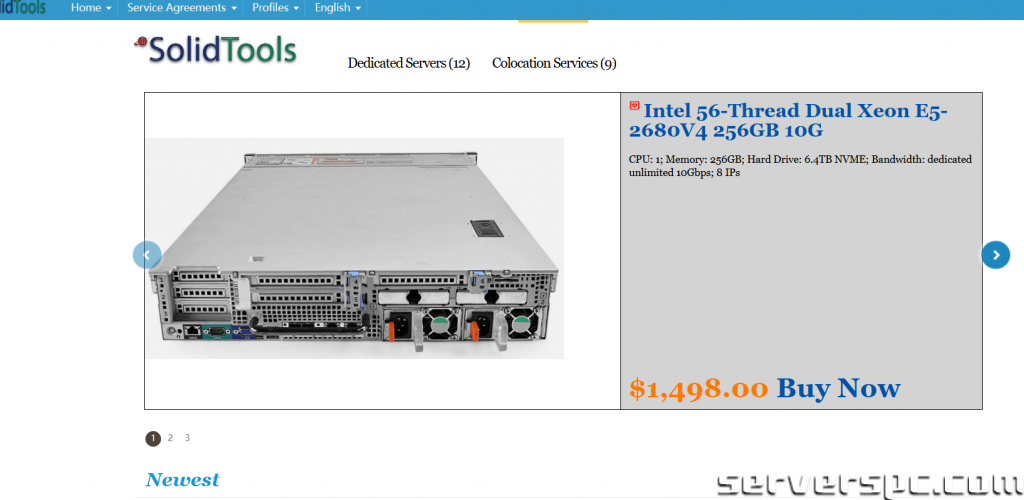Image resolution: width=1024 pixels, height=500 pixels.
Task: Go to the previous slide arrow
Action: (147, 255)
